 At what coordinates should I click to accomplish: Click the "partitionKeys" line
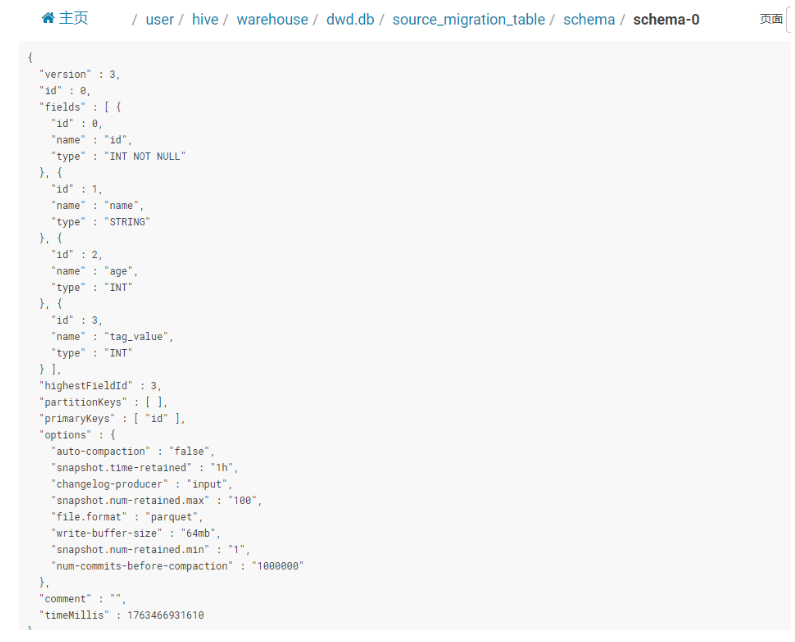click(x=103, y=402)
